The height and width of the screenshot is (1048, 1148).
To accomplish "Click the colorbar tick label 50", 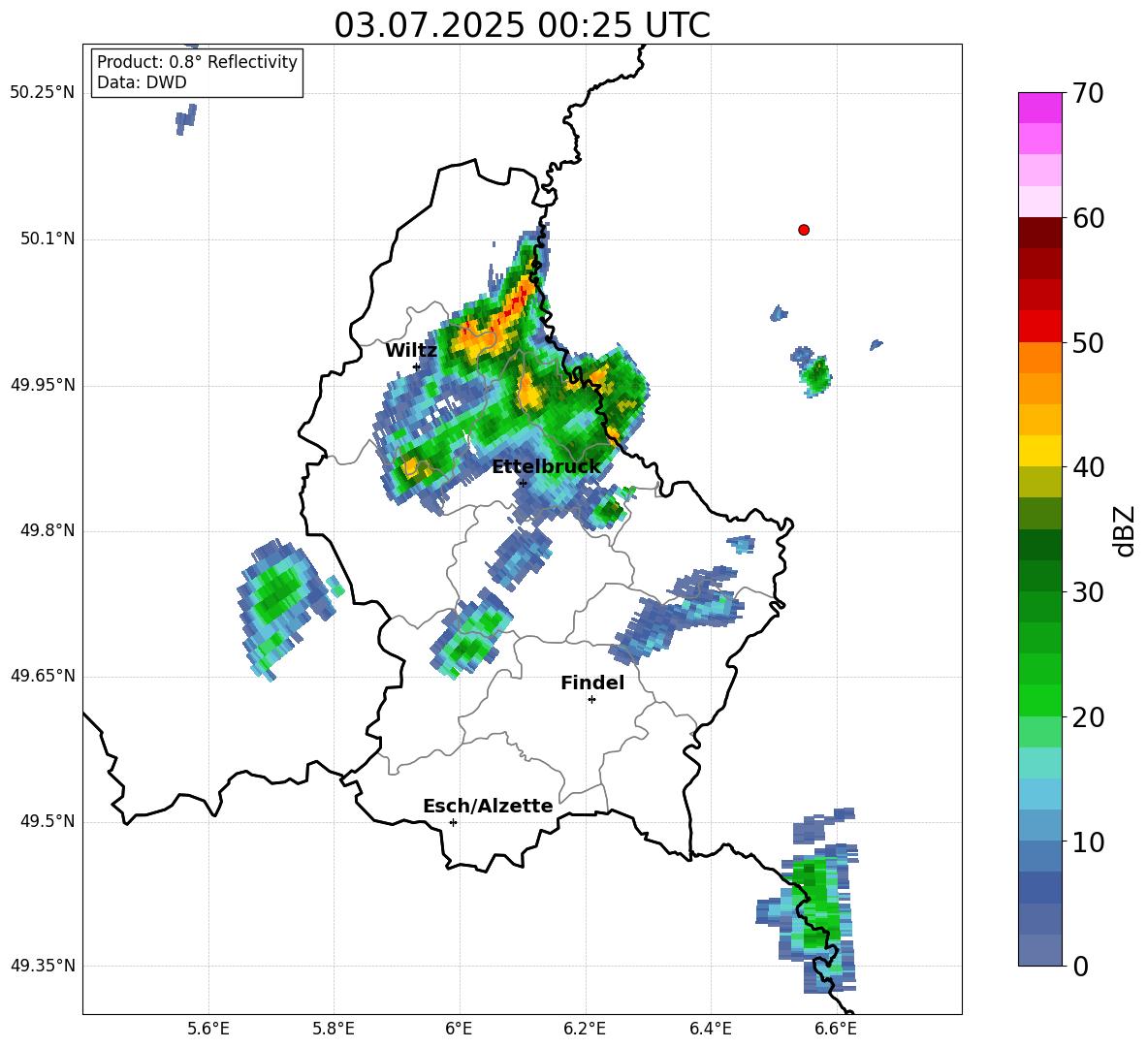I will pos(1088,343).
